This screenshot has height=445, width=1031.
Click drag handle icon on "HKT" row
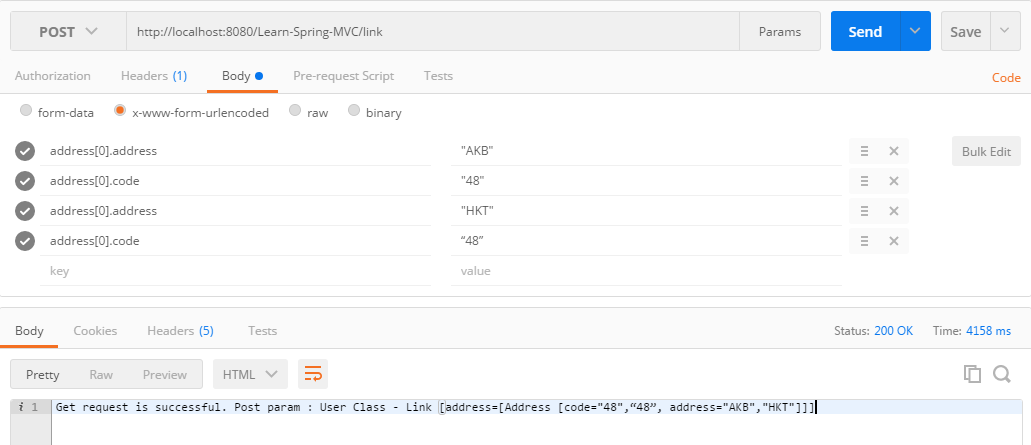coord(864,211)
